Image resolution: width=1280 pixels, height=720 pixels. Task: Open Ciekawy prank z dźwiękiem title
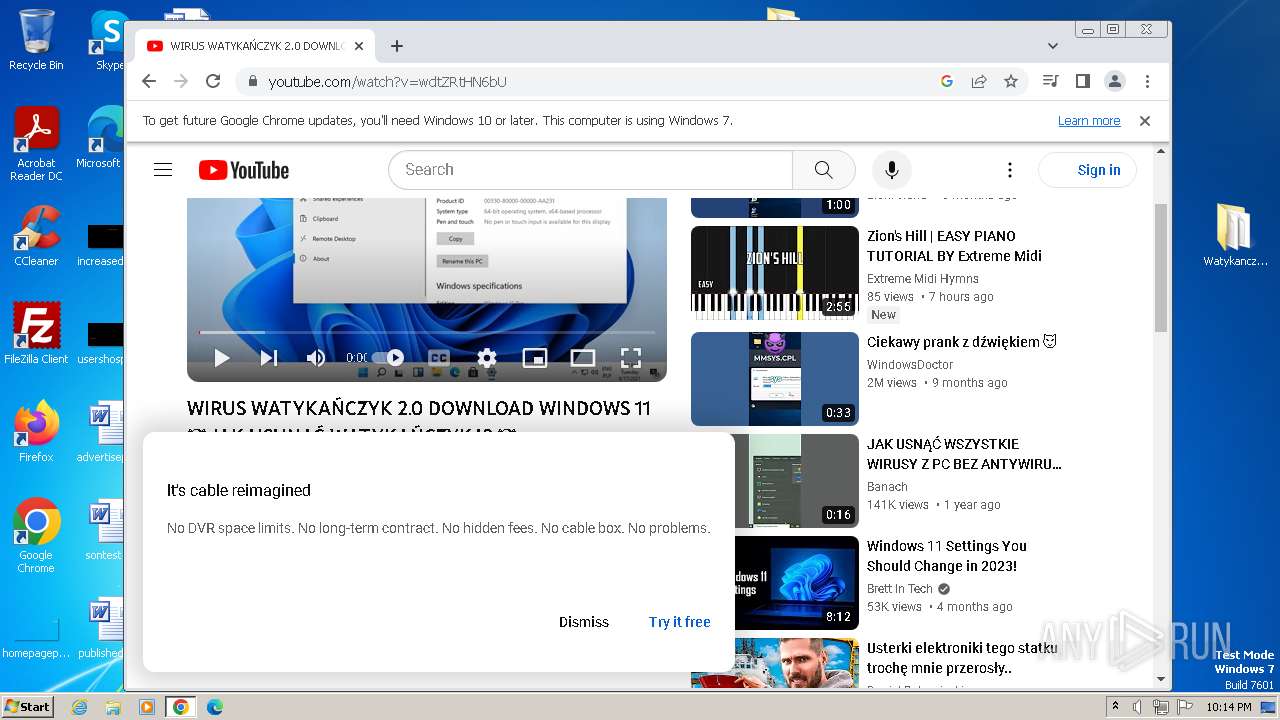coord(961,342)
